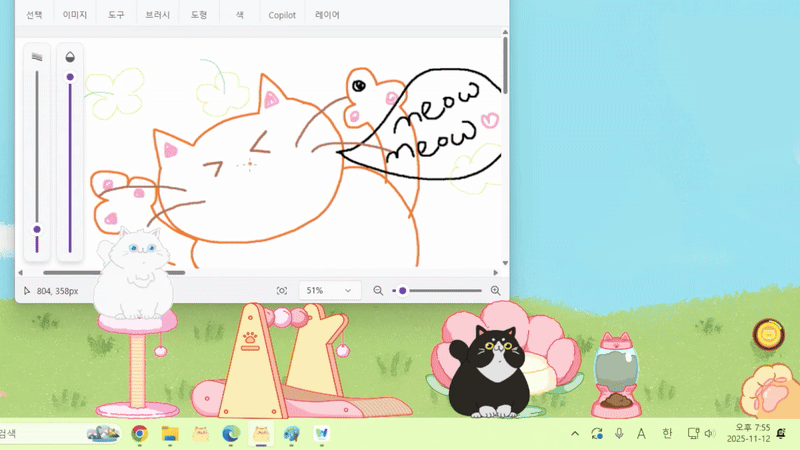Toggle the Korean 한 input mode indicator
This screenshot has width=800, height=450.
coord(667,433)
